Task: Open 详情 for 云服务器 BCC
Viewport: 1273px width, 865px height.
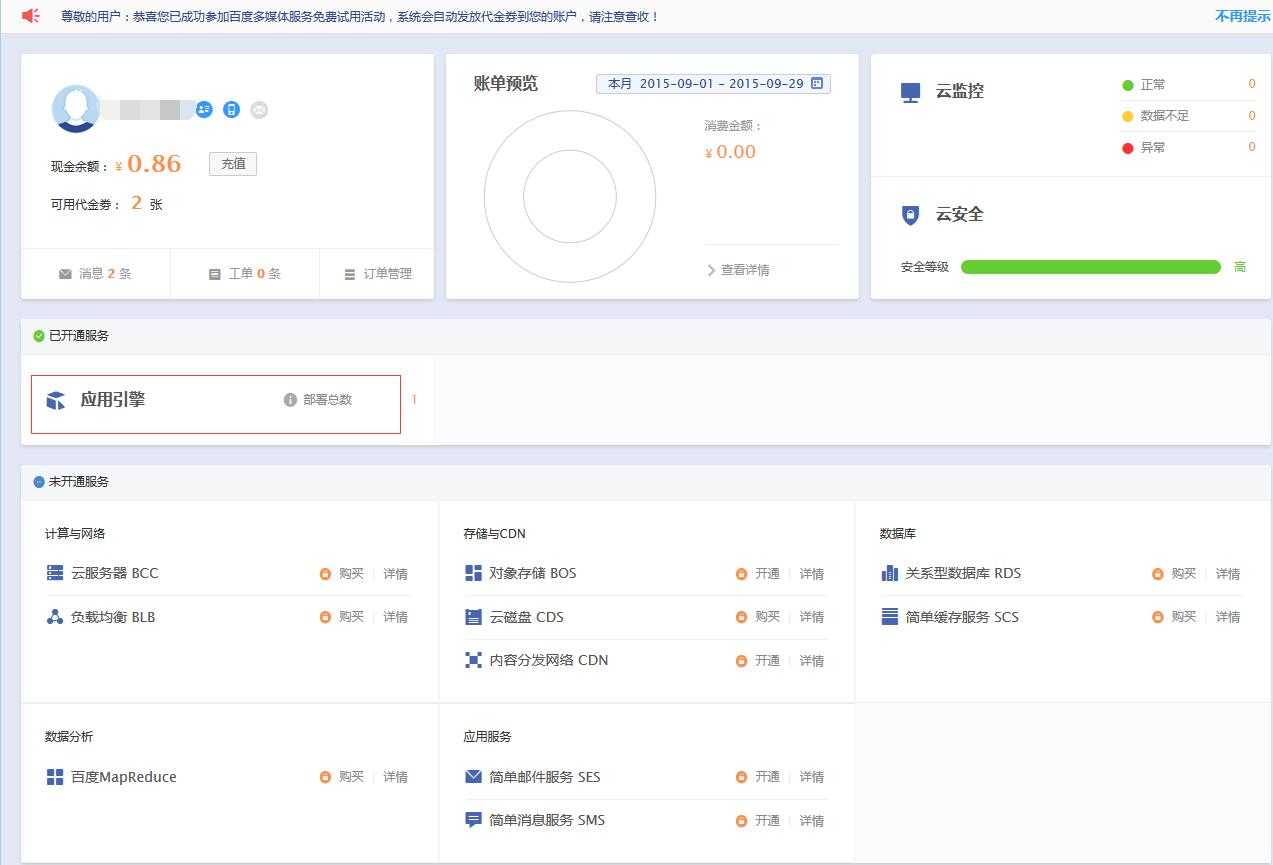Action: point(396,574)
